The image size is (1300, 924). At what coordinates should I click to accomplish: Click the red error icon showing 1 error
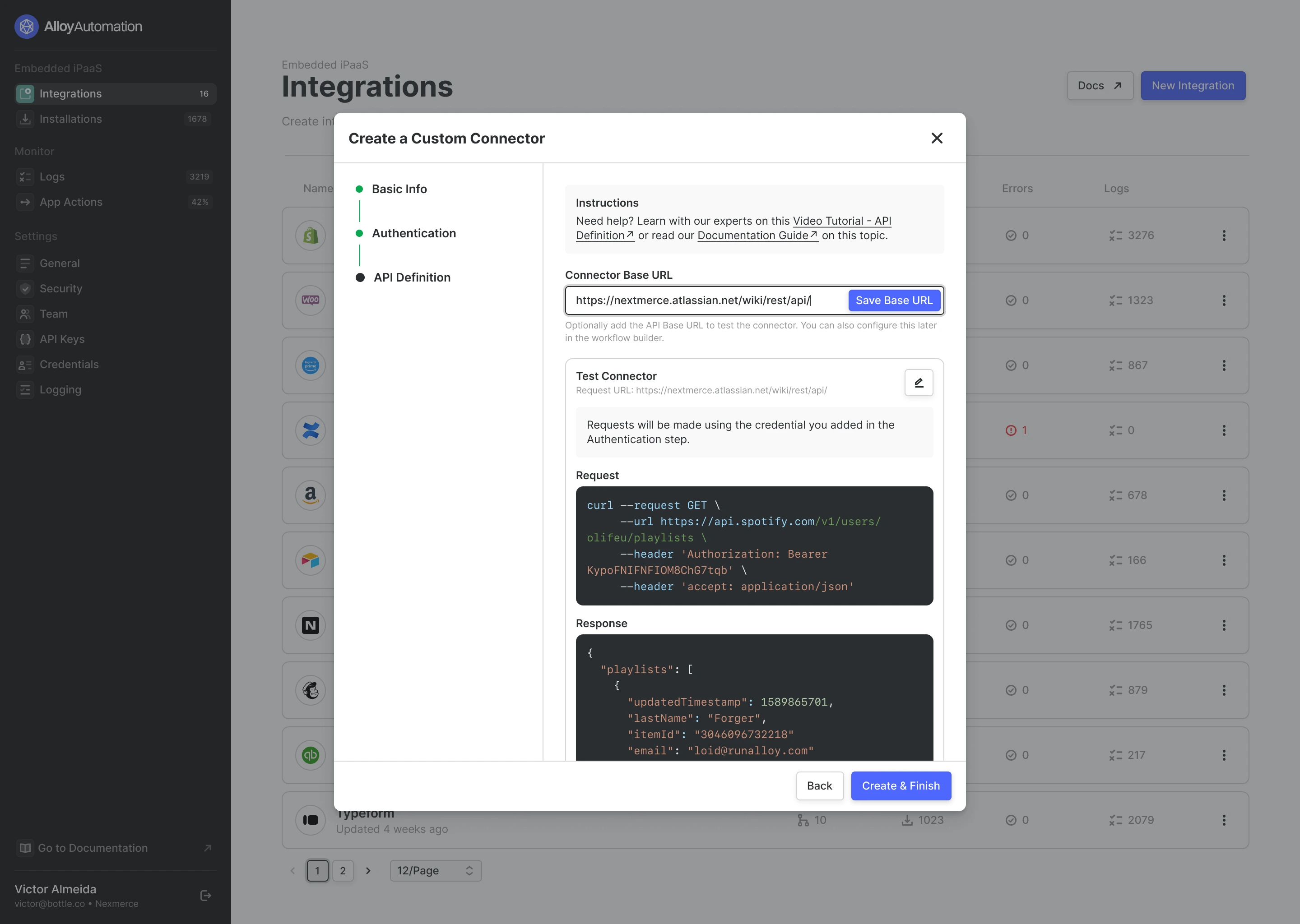(x=1011, y=430)
